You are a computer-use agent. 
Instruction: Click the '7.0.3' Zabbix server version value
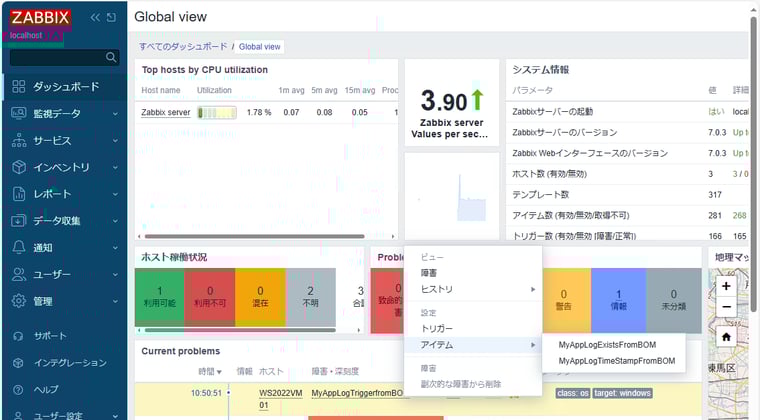[x=717, y=133]
